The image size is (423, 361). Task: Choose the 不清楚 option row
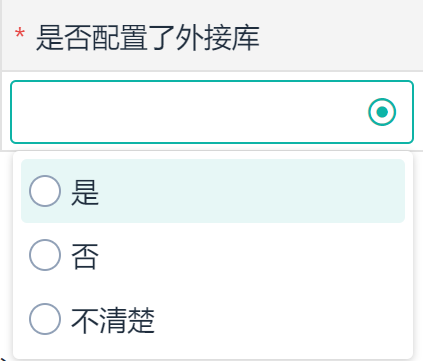(x=213, y=319)
